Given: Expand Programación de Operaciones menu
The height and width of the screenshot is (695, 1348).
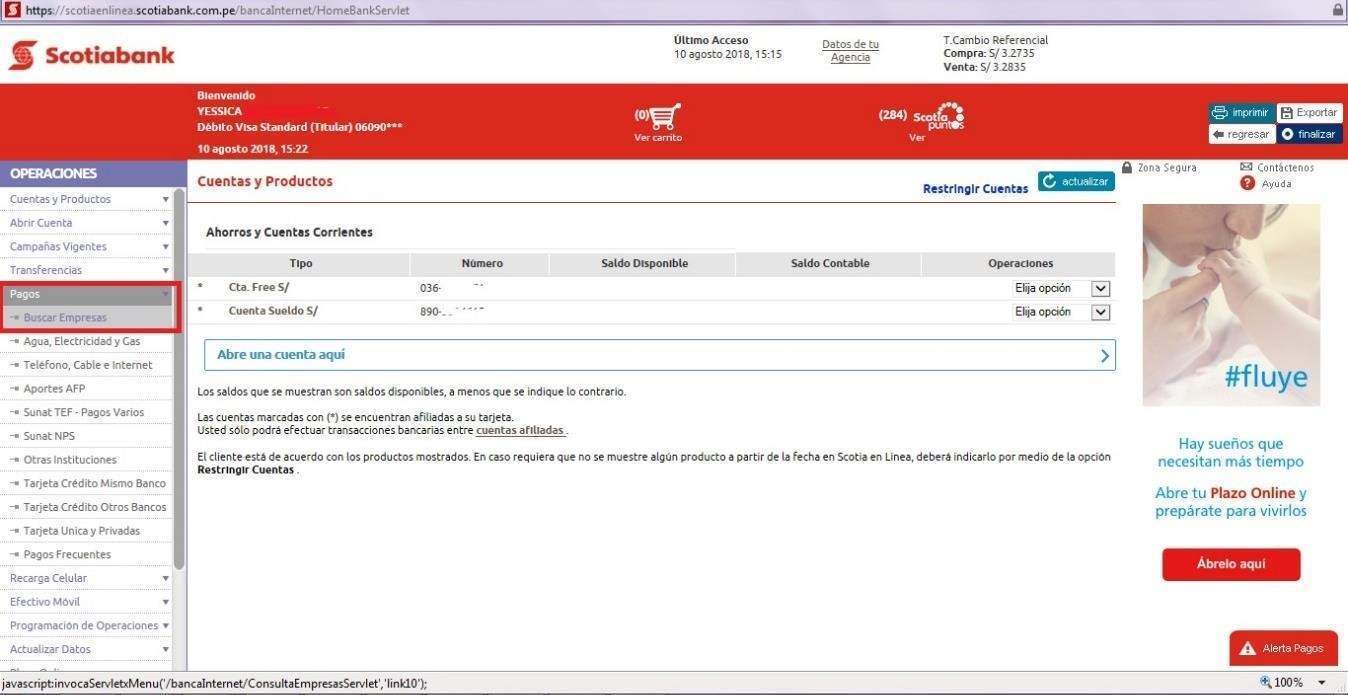Looking at the screenshot, I should click(88, 625).
